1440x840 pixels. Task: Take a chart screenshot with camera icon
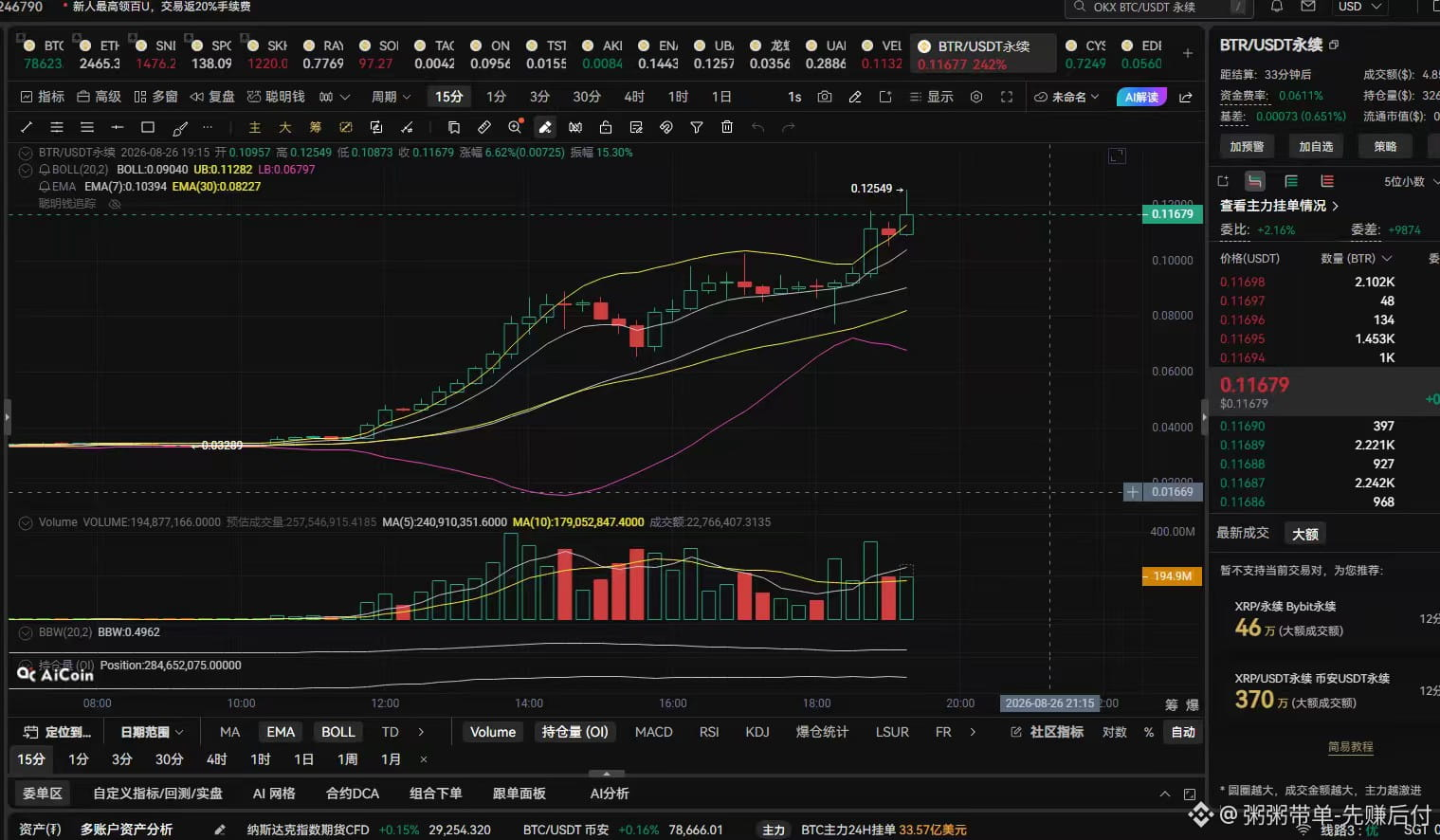[825, 97]
